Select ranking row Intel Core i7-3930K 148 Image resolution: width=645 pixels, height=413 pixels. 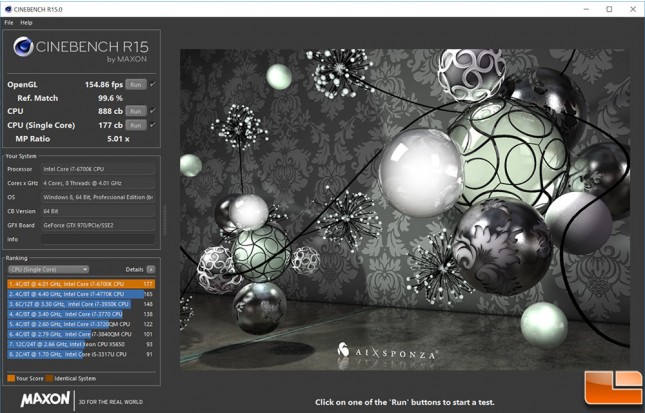tap(81, 304)
